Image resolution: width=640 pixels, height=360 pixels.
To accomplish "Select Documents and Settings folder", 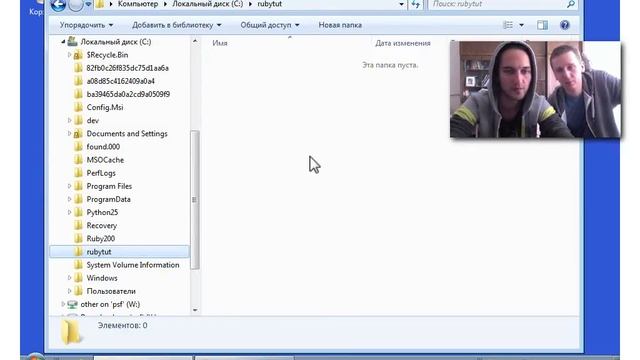I will point(127,133).
